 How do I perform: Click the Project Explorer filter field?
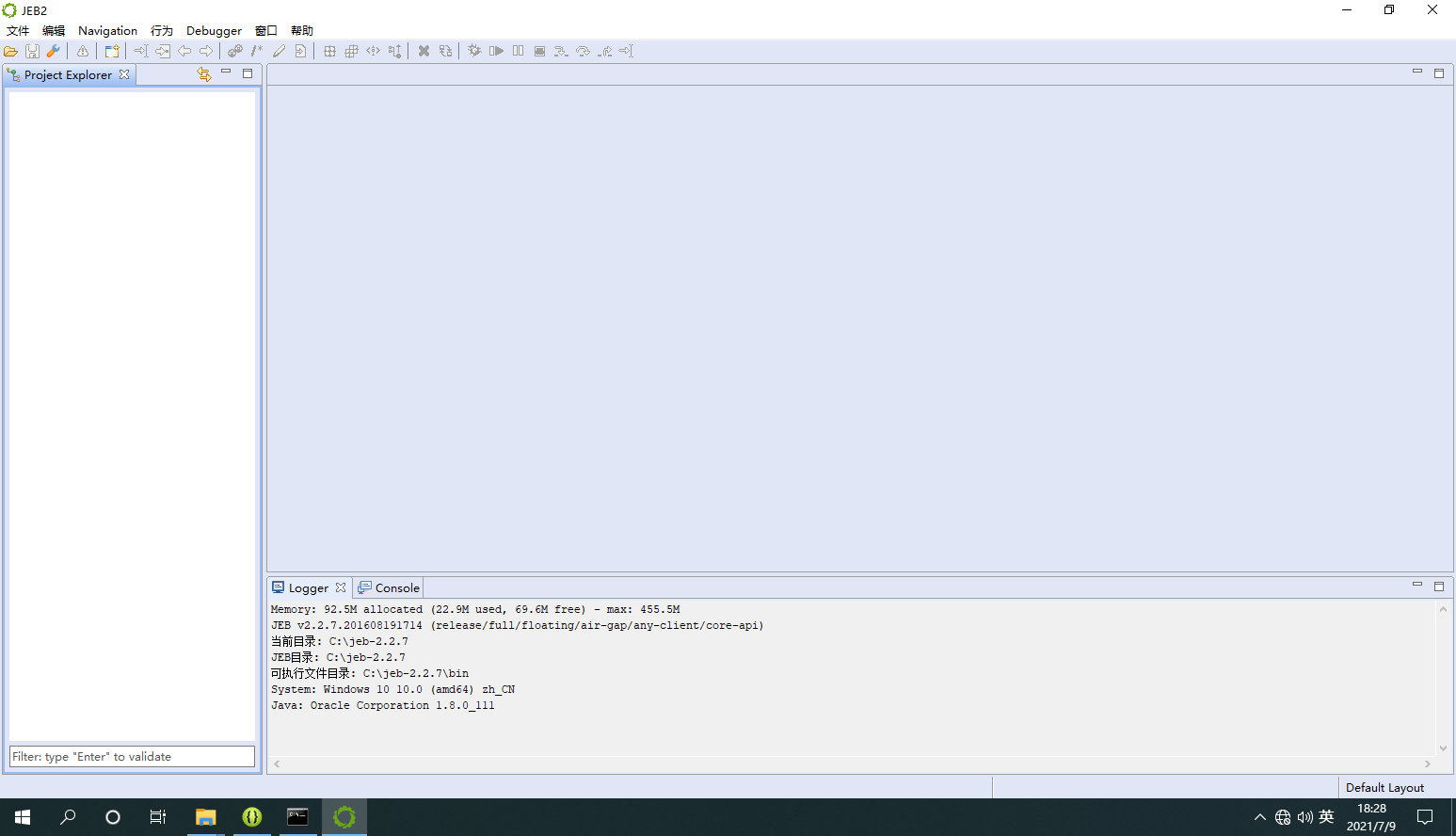(132, 757)
